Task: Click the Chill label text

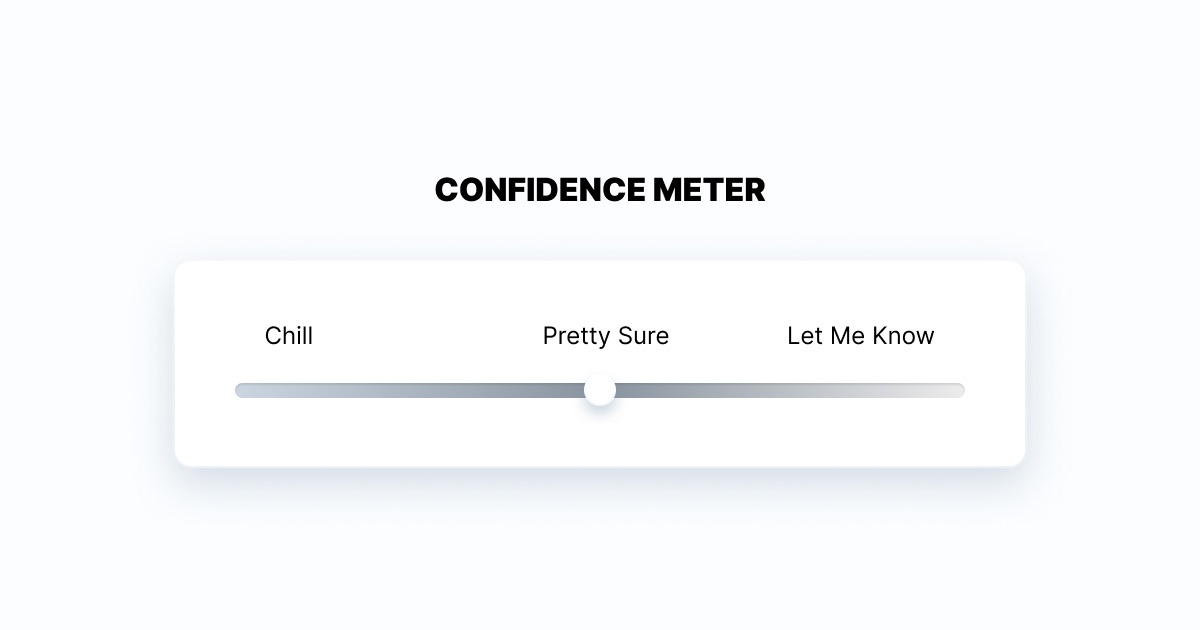Action: [288, 336]
